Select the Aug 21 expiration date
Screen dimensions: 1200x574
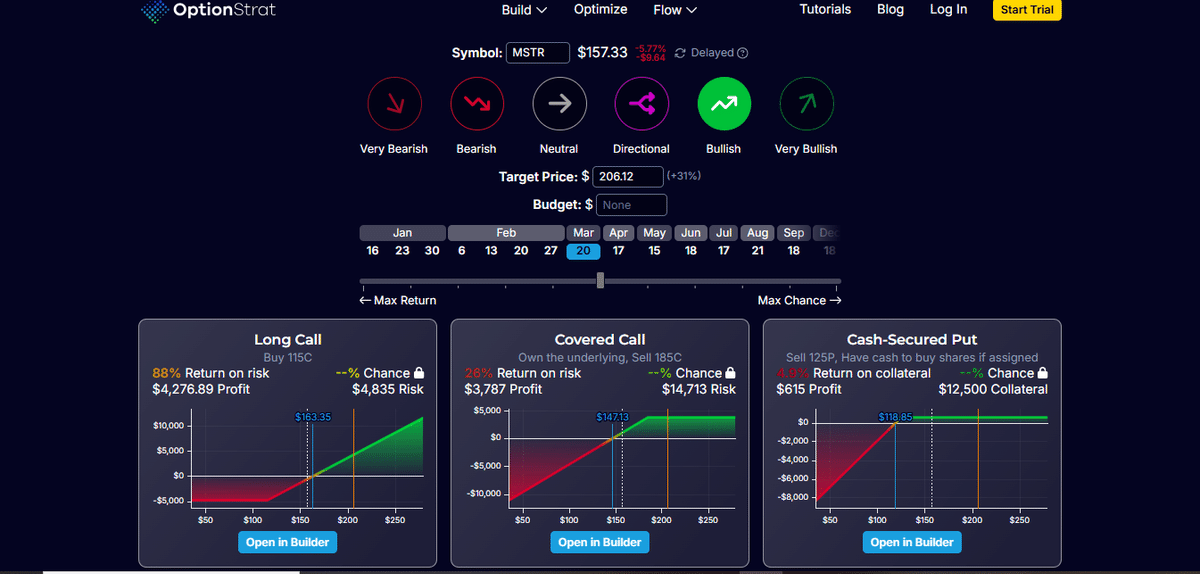758,251
